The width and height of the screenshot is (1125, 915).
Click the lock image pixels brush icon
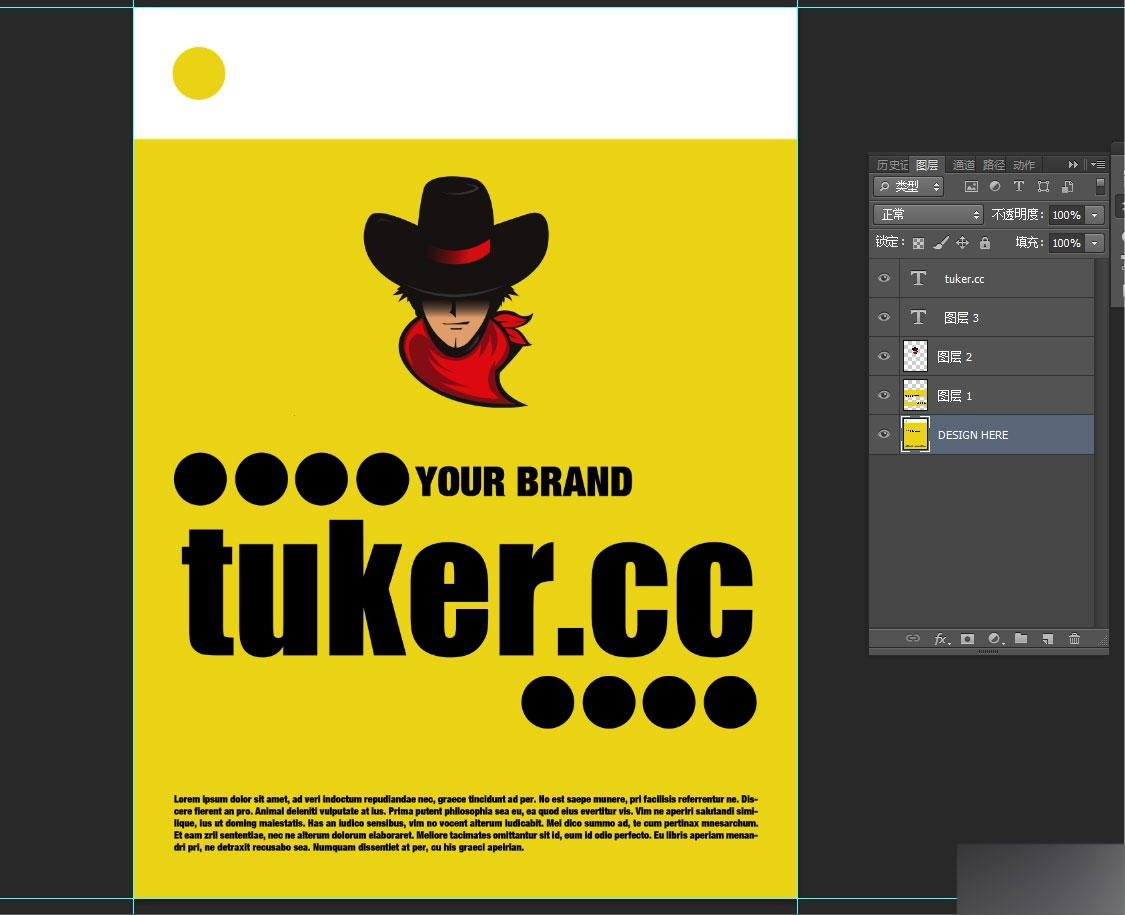click(941, 243)
